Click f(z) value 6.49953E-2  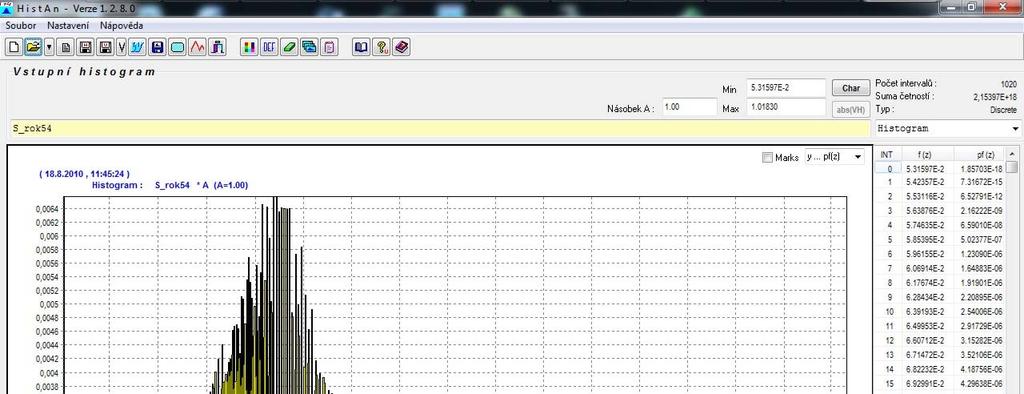point(924,325)
